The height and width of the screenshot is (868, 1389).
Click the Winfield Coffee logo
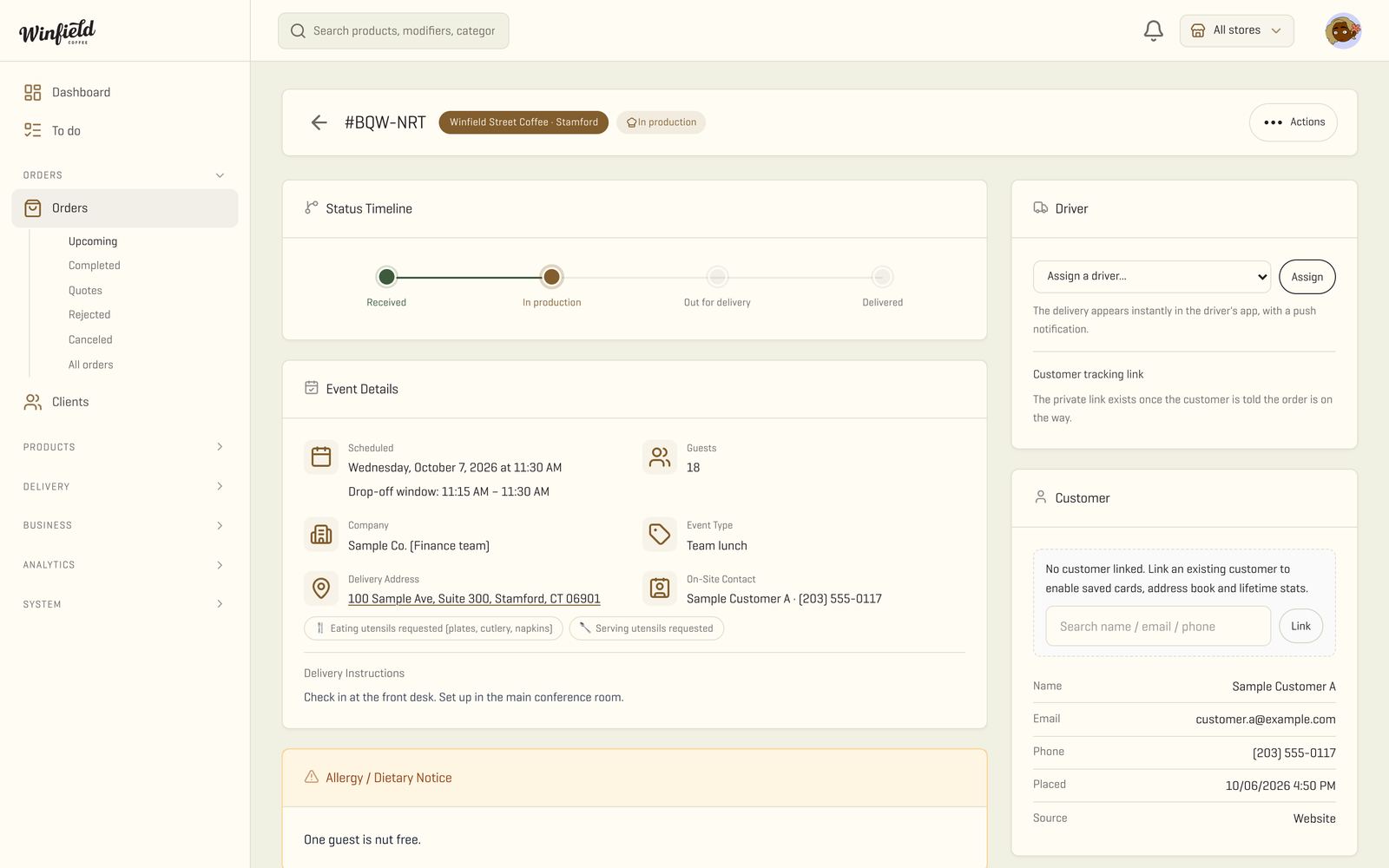(57, 32)
